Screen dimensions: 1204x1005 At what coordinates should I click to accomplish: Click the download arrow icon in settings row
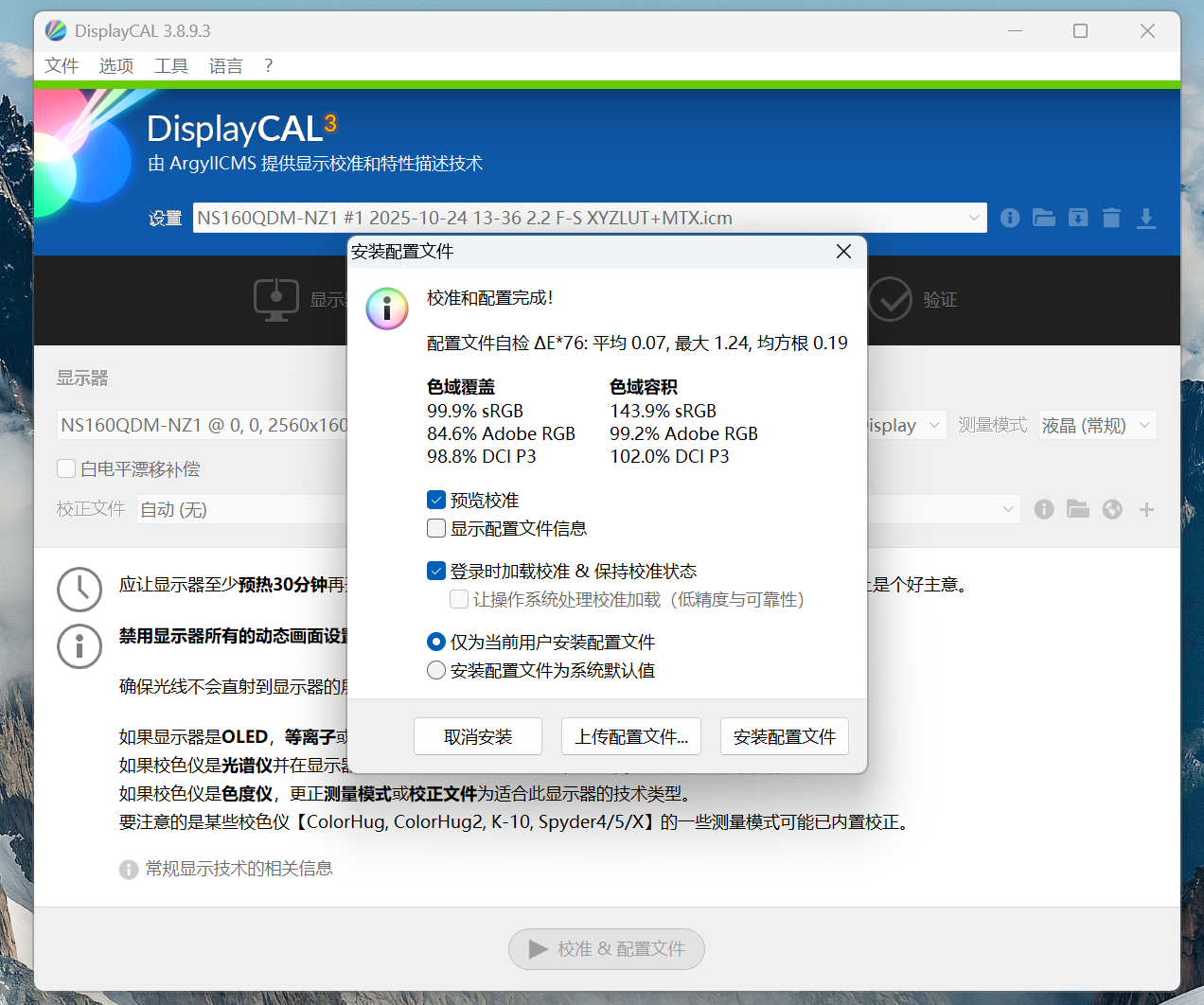pyautogui.click(x=1146, y=219)
